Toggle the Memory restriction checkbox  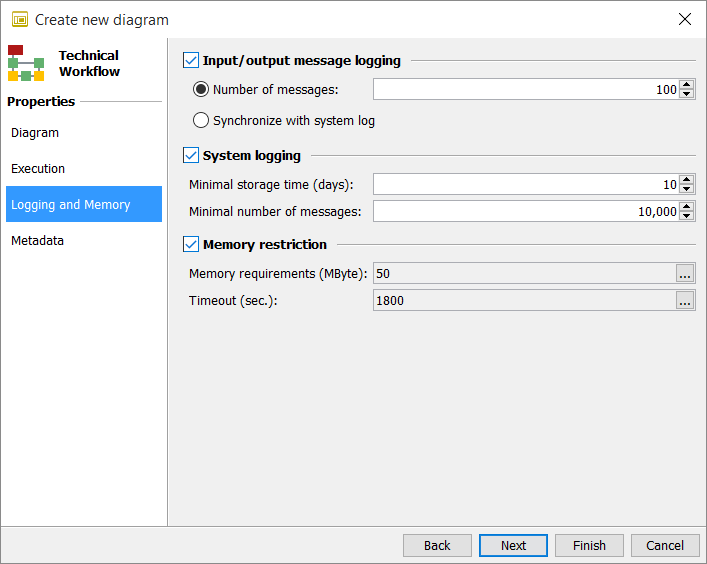pos(191,244)
